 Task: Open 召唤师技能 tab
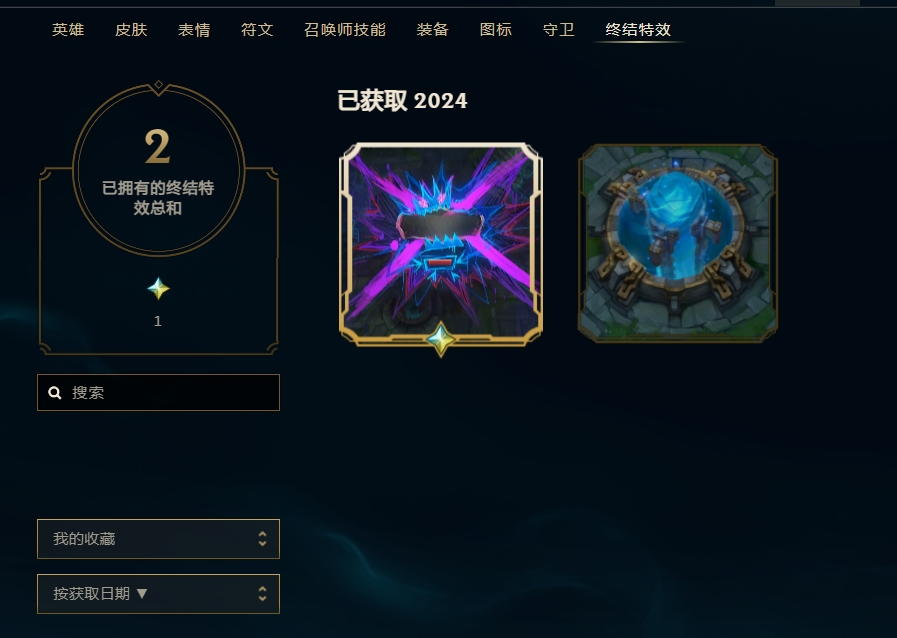pyautogui.click(x=345, y=29)
